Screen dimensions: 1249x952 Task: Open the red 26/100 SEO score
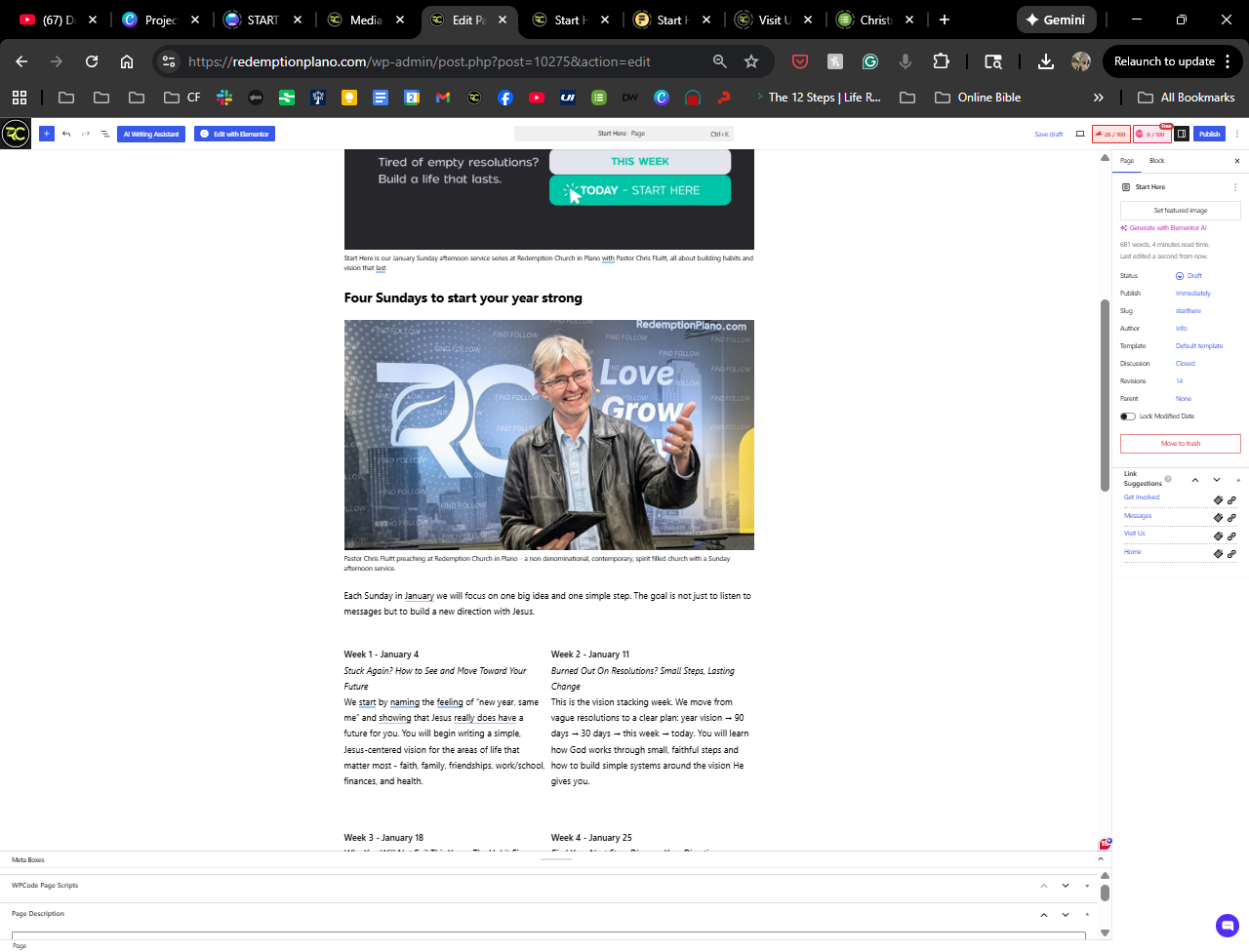tap(1111, 134)
